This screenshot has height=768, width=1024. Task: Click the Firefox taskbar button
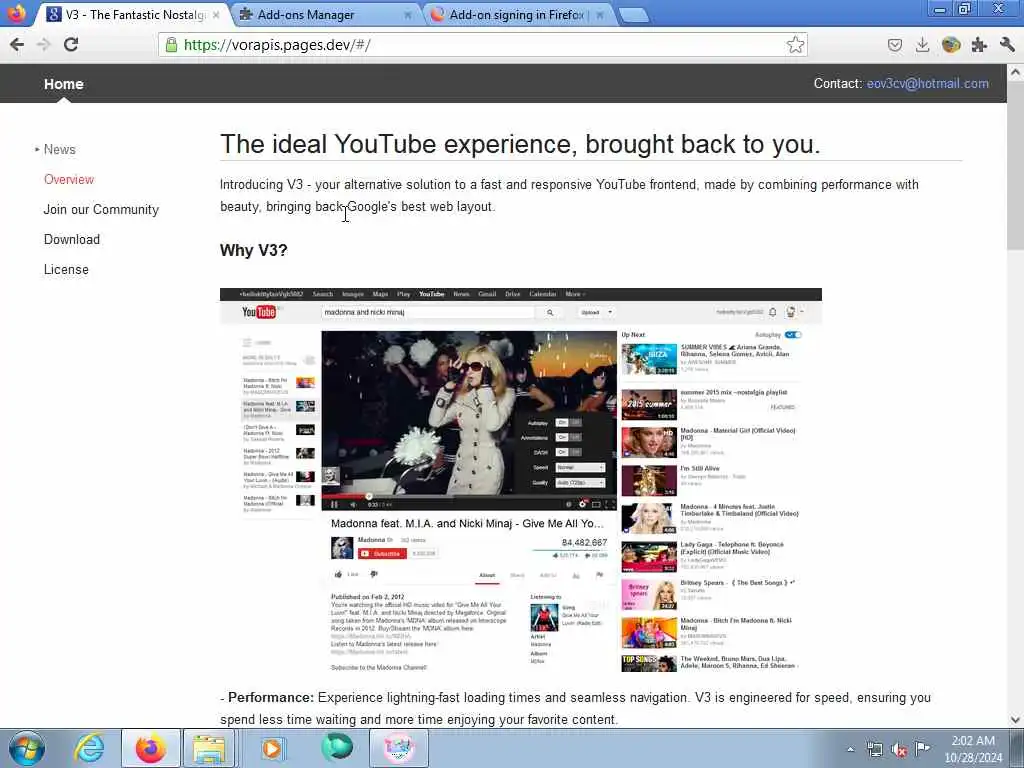(151, 748)
